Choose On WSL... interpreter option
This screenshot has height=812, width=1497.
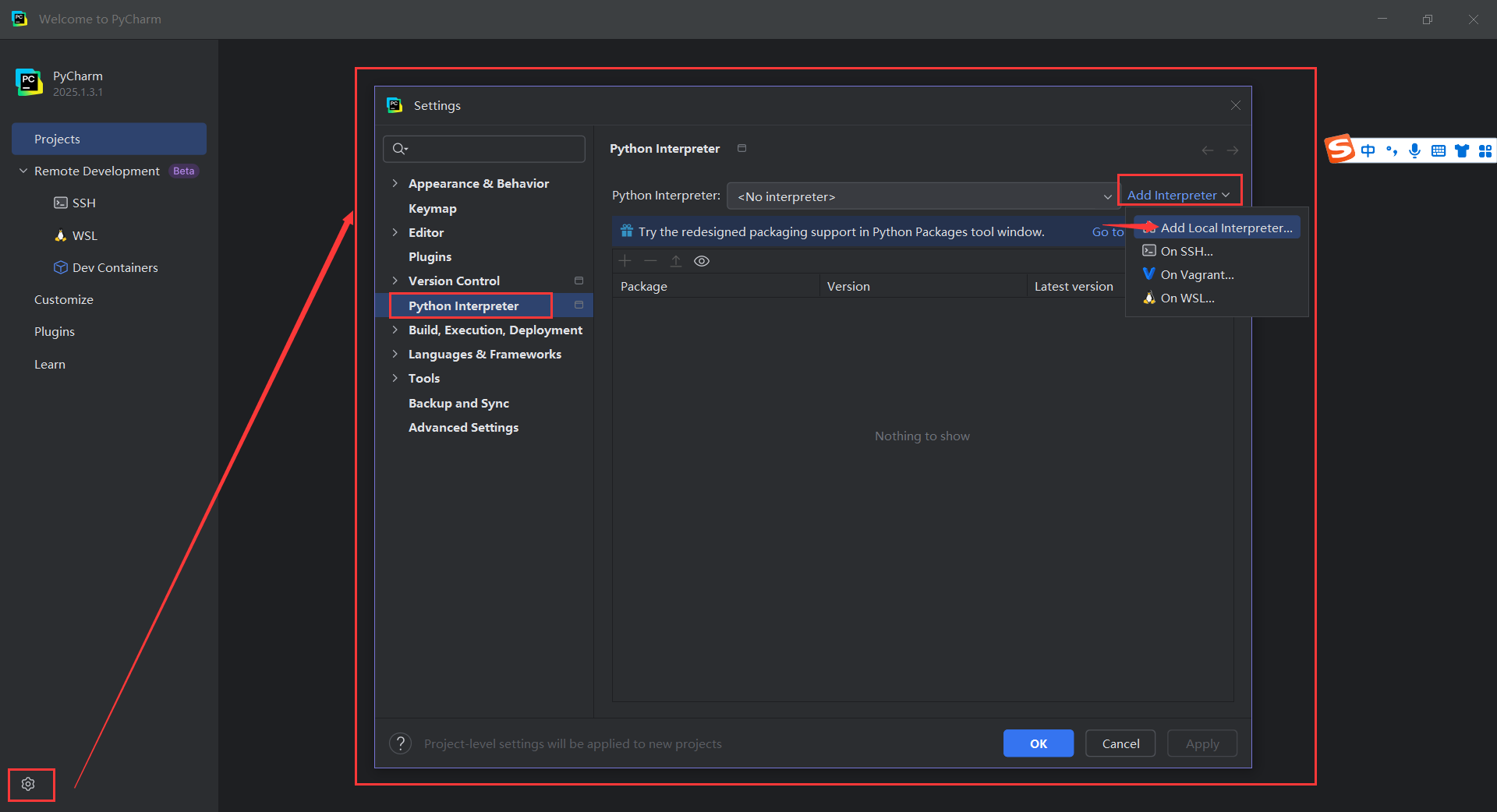[1216, 298]
